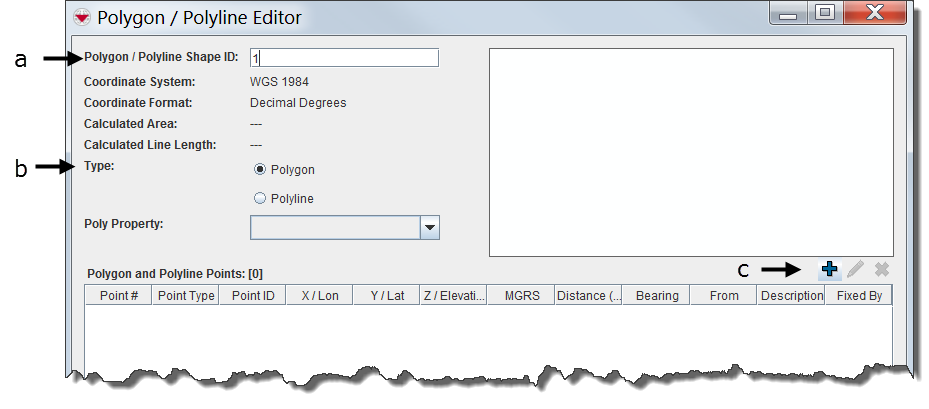The height and width of the screenshot is (409, 929).
Task: Maximize the Polygon / Polyline Editor window
Action: [x=825, y=14]
